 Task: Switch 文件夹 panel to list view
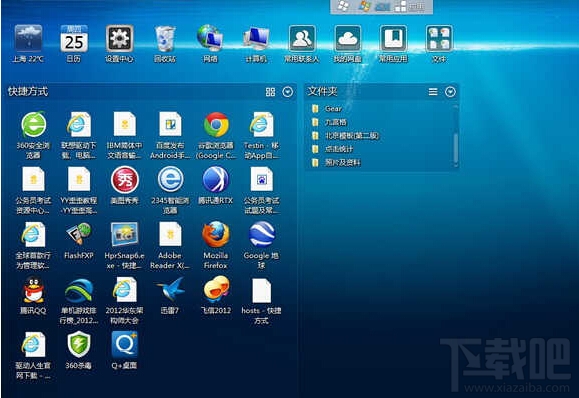tap(433, 92)
